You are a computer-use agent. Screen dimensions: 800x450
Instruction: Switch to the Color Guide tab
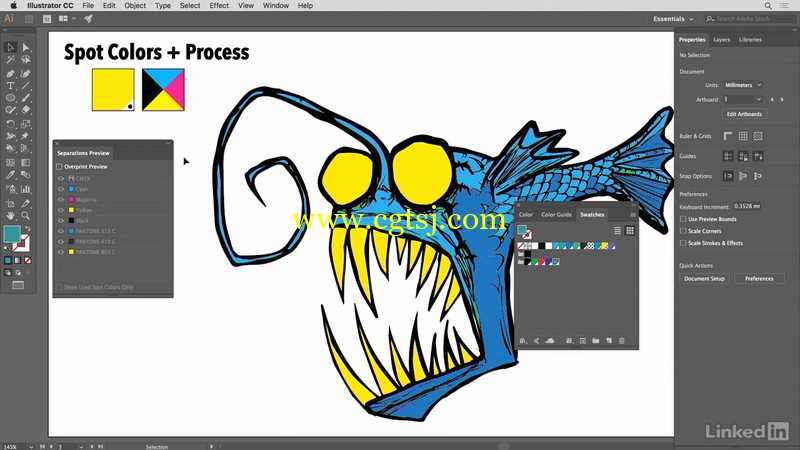pos(556,215)
